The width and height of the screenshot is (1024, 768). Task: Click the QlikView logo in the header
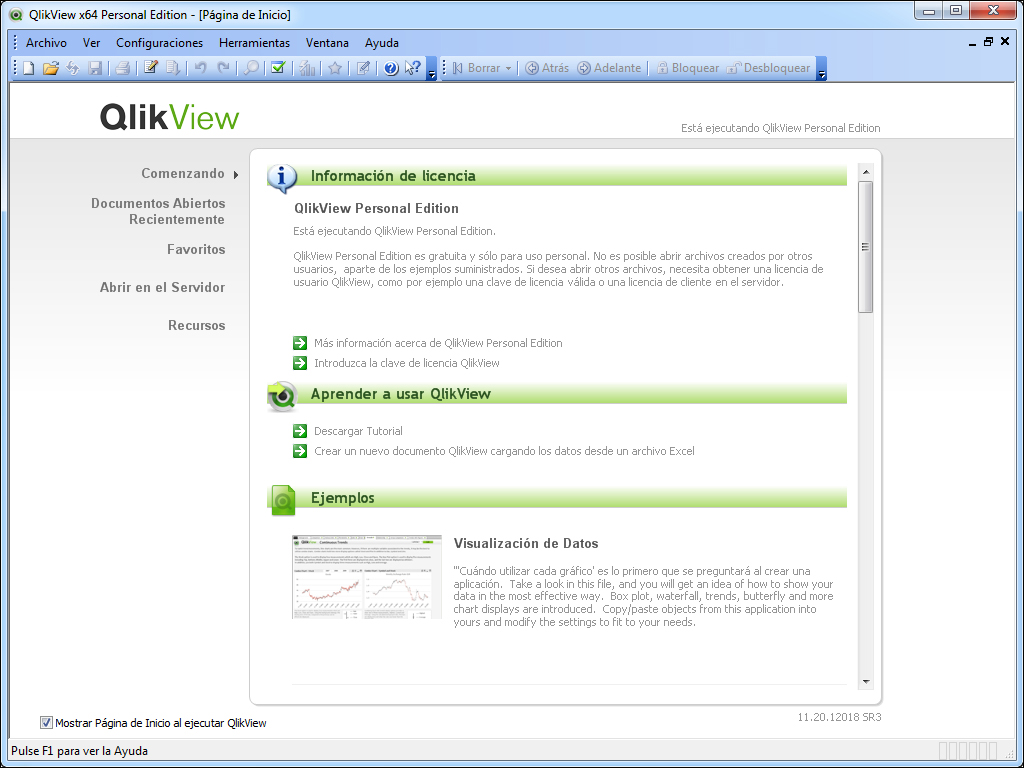point(170,118)
